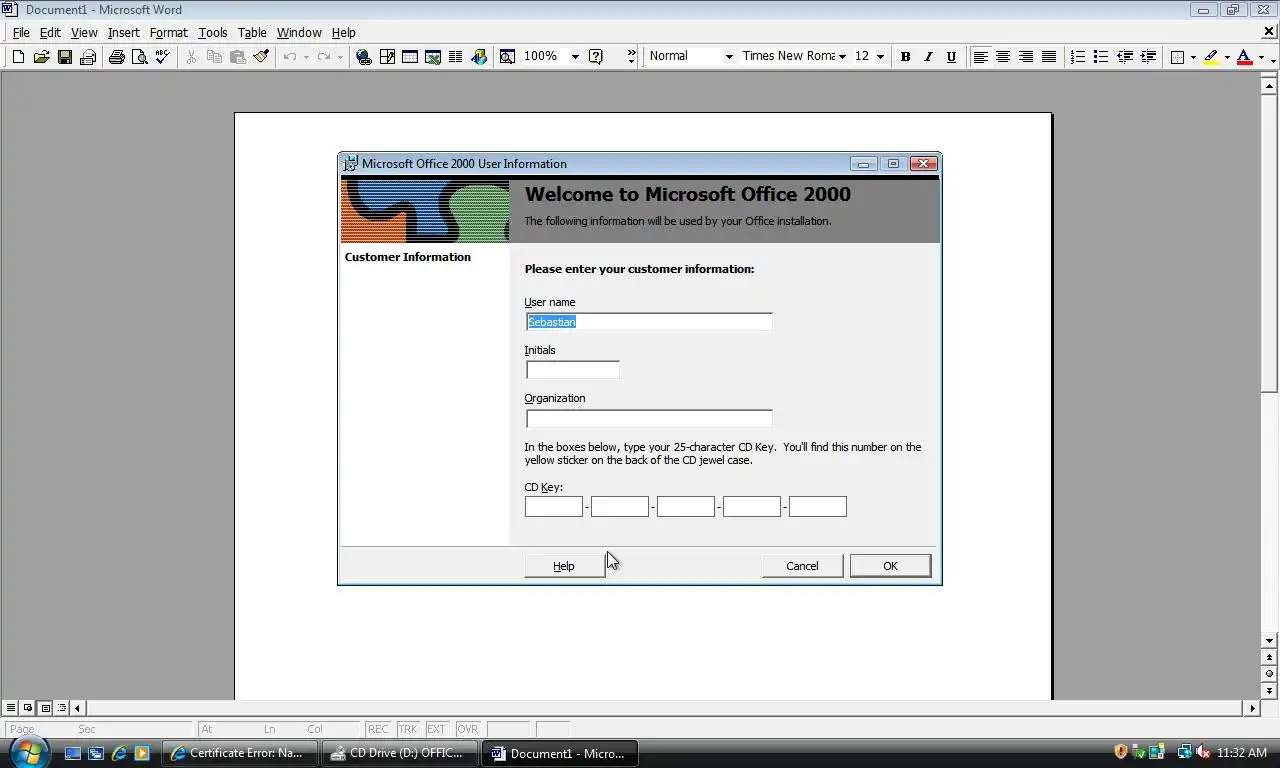Click into the Initials field
Viewport: 1280px width, 768px height.
(x=573, y=370)
